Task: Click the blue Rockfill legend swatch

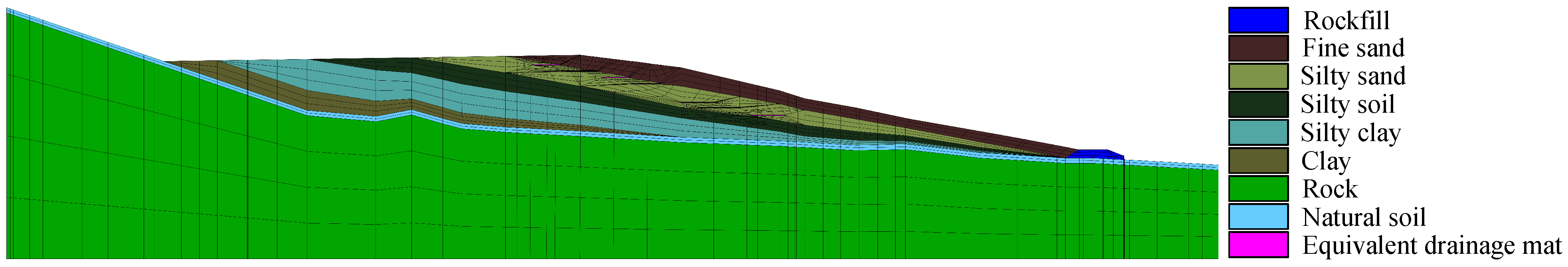Action: pos(1258,20)
